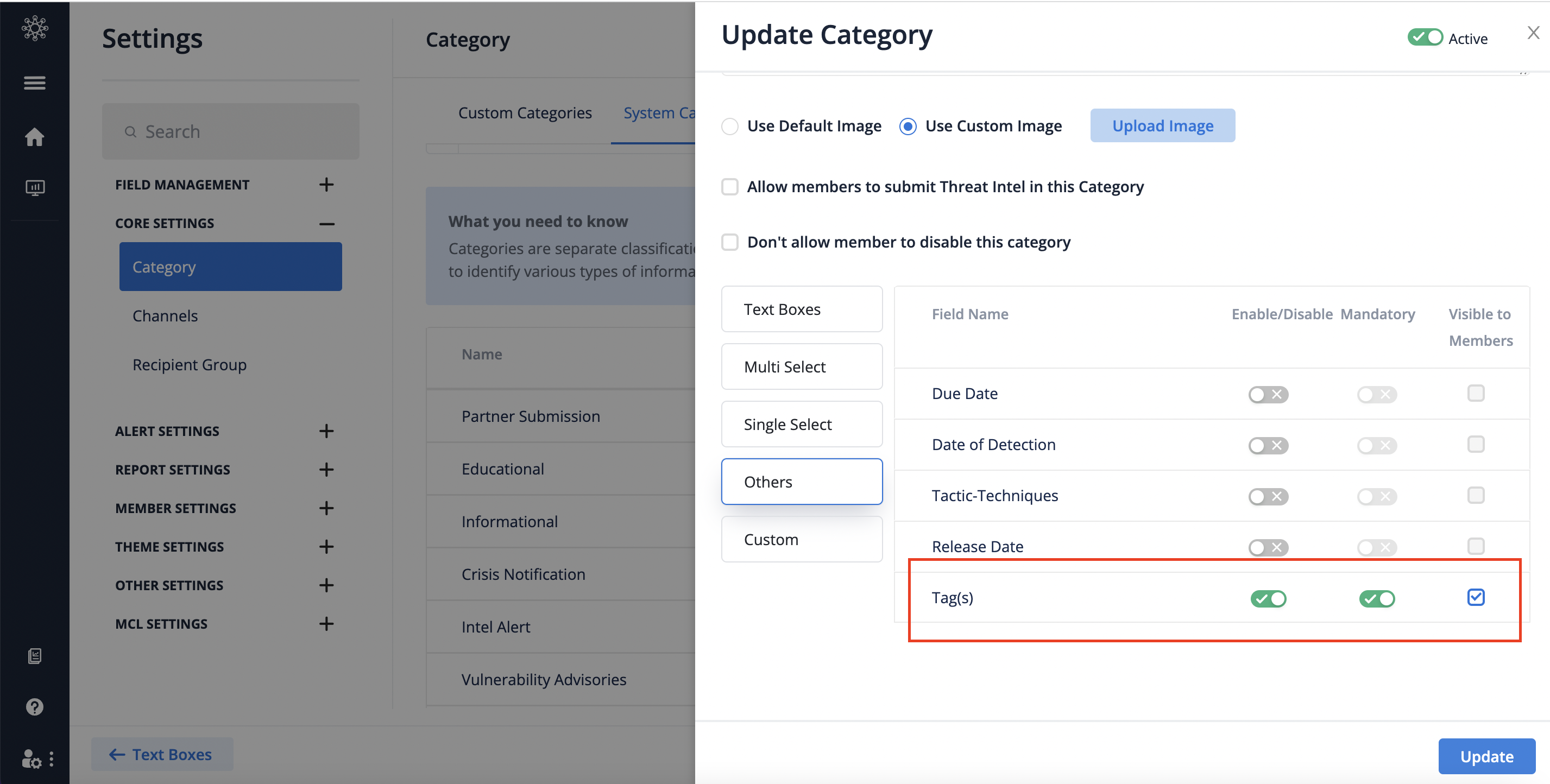
Task: Expand the Alert Settings section
Action: click(x=326, y=431)
